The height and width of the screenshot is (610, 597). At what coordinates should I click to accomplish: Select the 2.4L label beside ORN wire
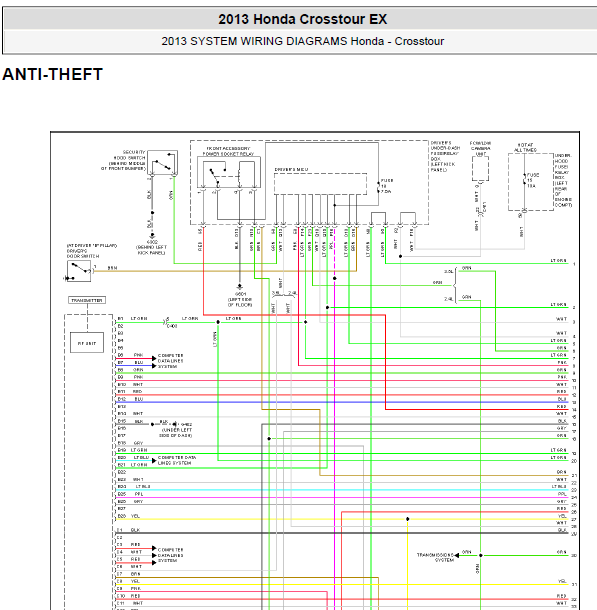click(448, 299)
